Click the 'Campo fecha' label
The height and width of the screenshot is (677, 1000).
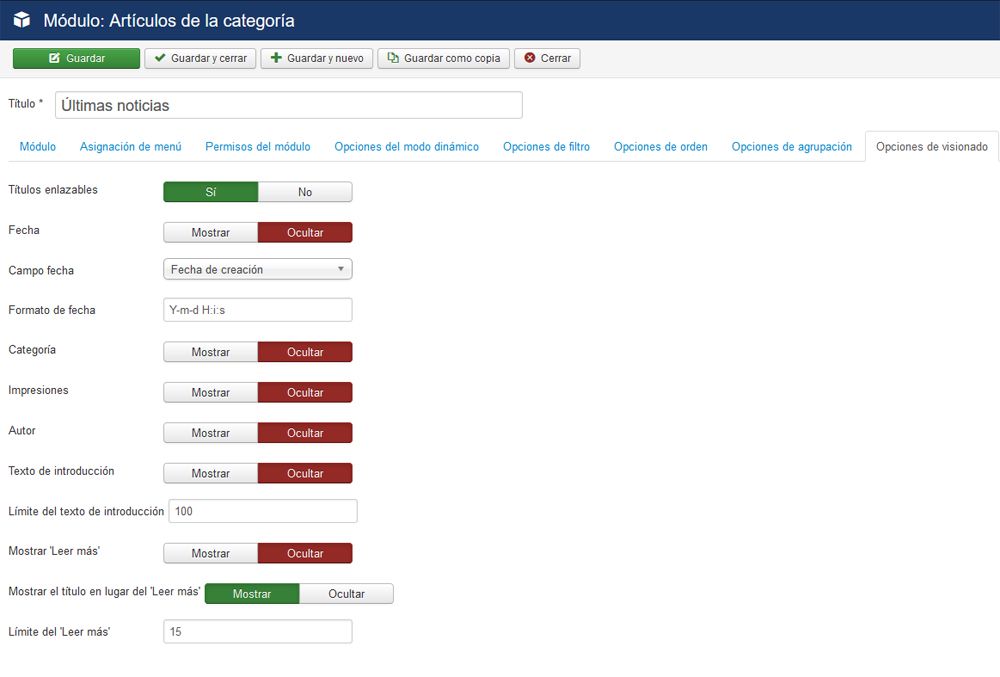[x=41, y=270]
